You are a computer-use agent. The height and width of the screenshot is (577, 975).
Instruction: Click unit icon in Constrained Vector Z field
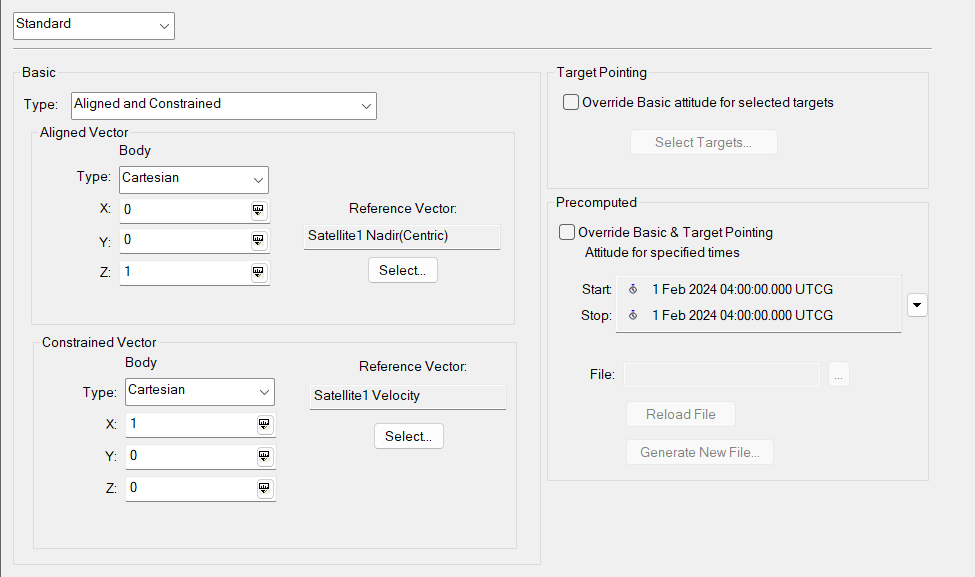264,488
